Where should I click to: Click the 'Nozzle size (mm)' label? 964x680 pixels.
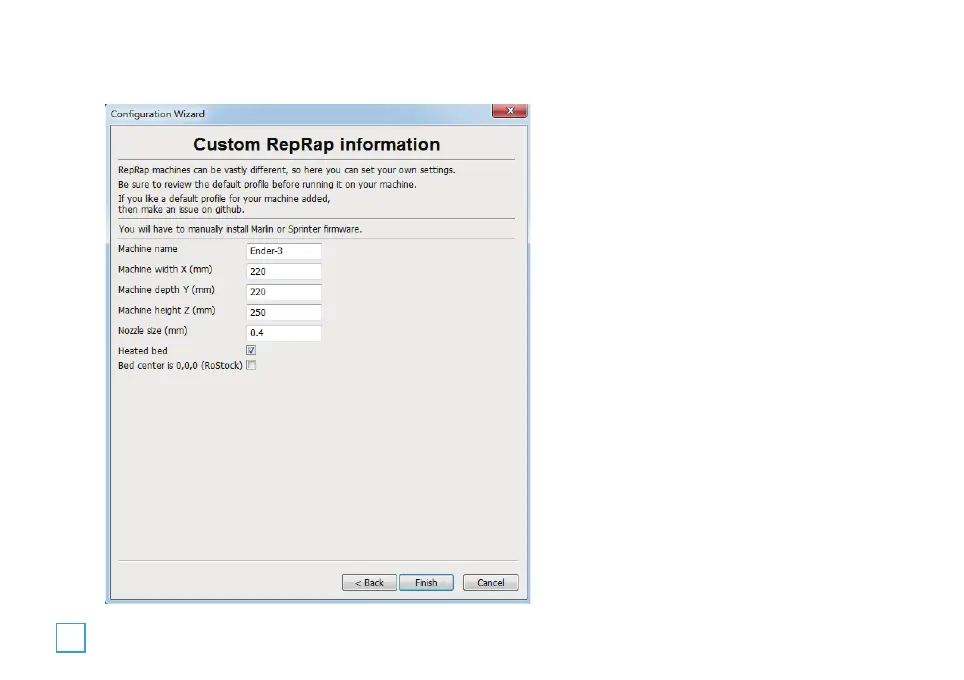pos(153,331)
